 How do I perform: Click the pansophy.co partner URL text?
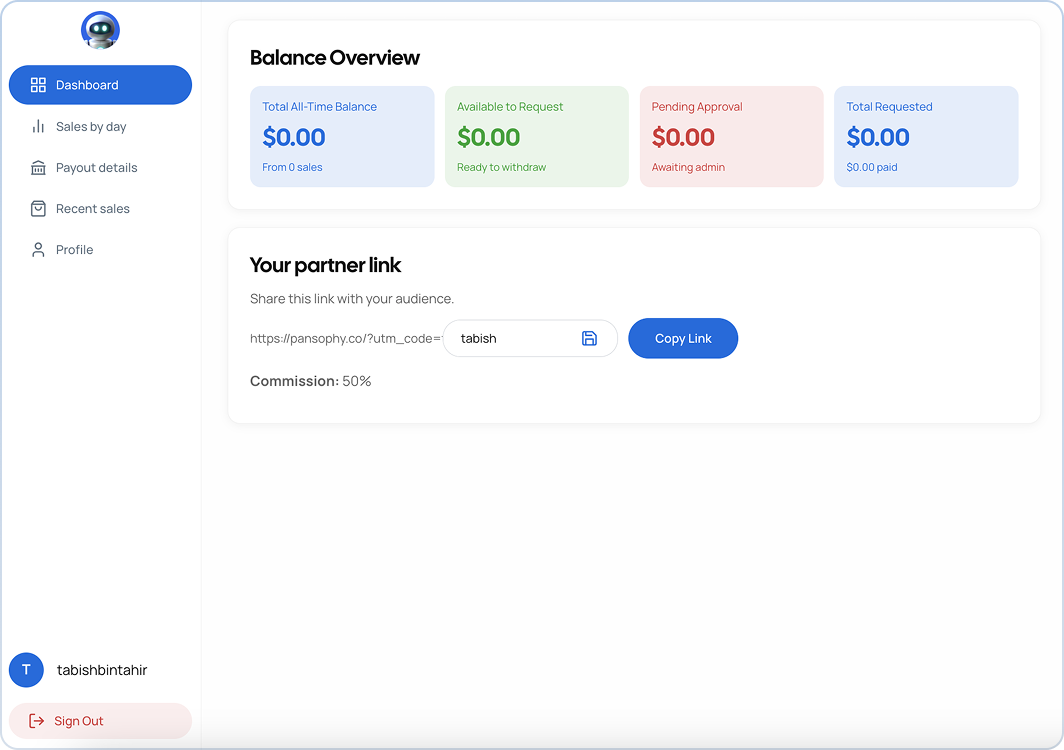coord(345,339)
